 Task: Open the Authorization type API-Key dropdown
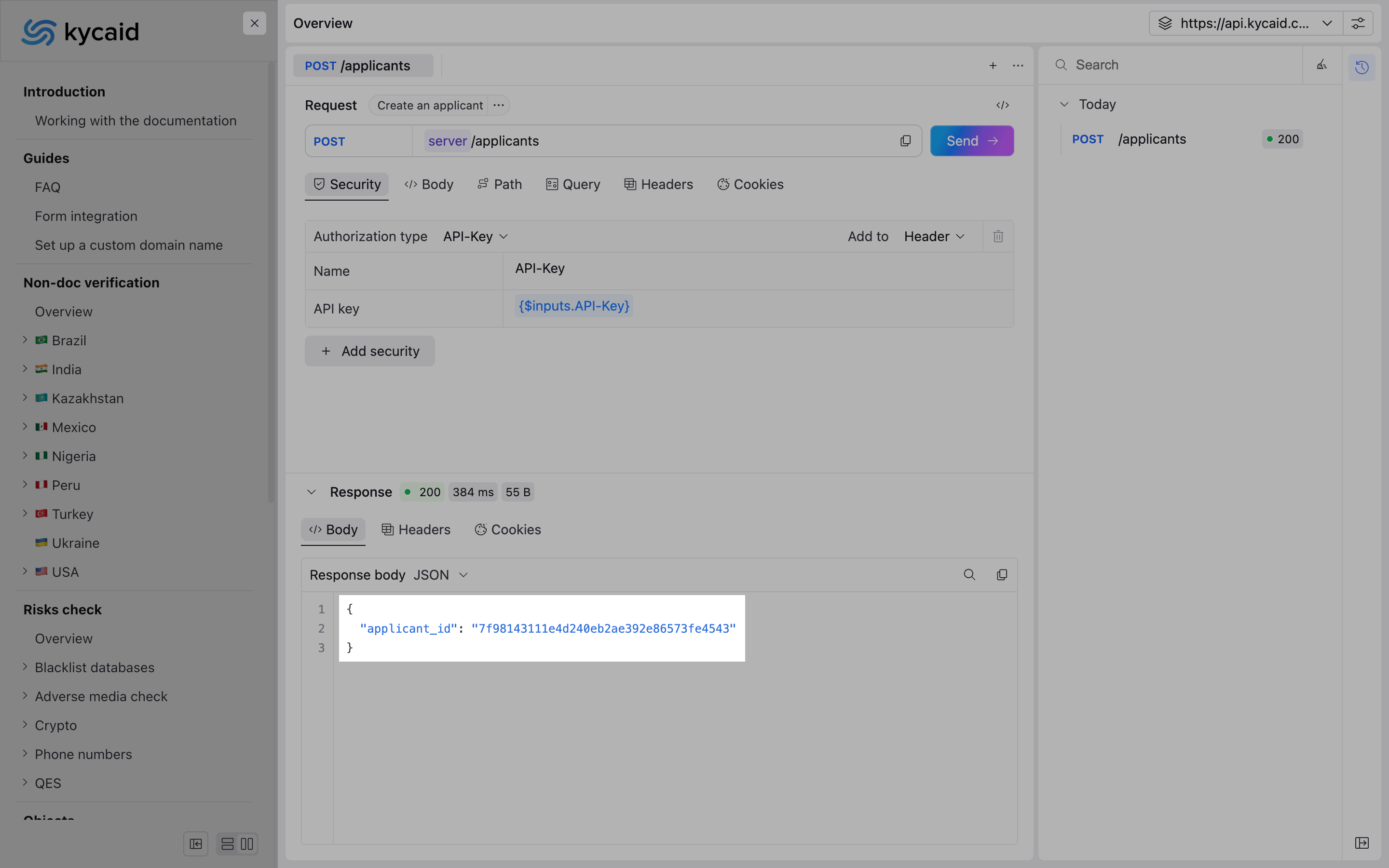coord(475,236)
